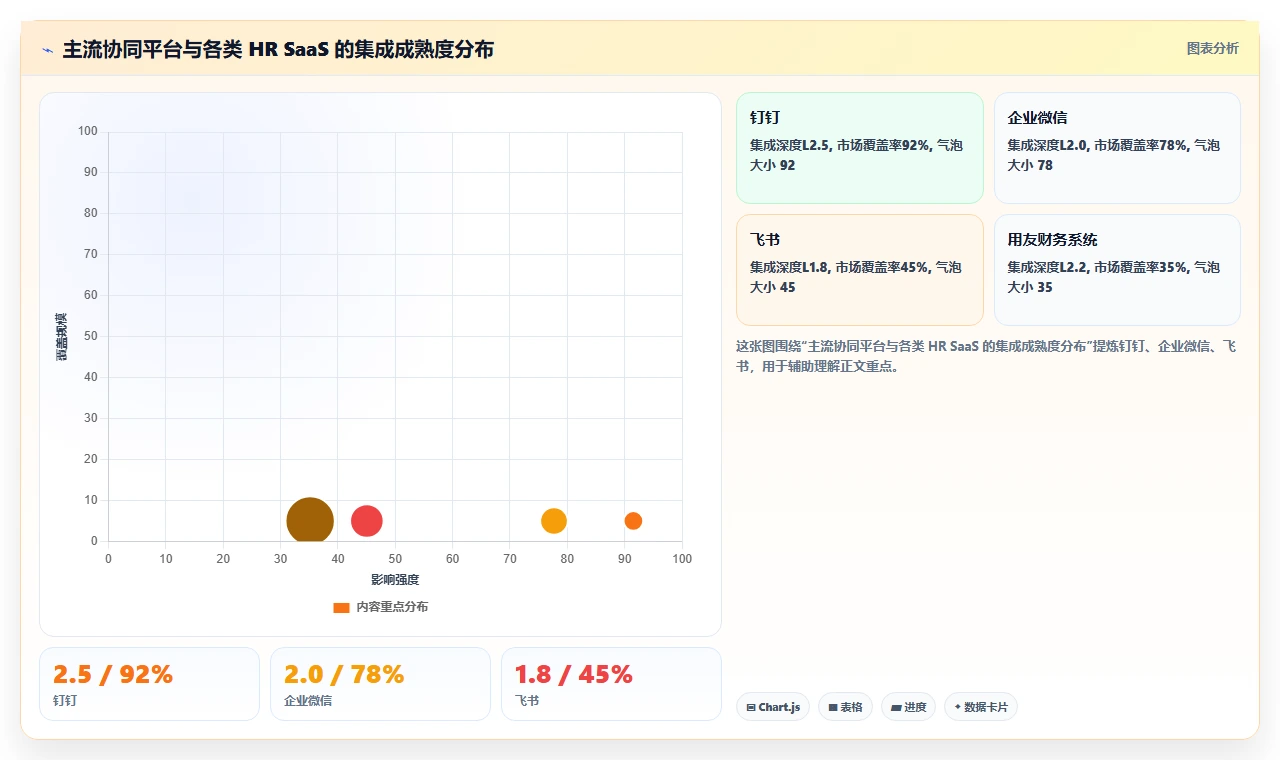Open the 用友财务系统 info card
This screenshot has width=1280, height=760.
click(x=1117, y=270)
